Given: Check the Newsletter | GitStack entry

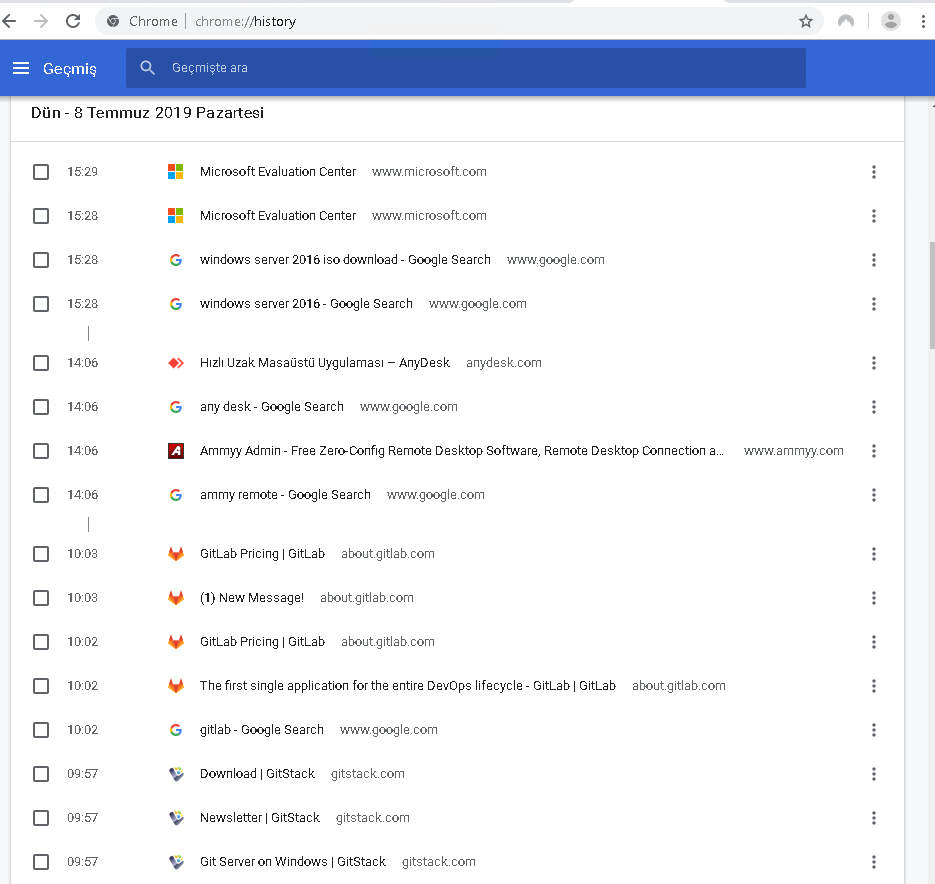Looking at the screenshot, I should tap(41, 818).
